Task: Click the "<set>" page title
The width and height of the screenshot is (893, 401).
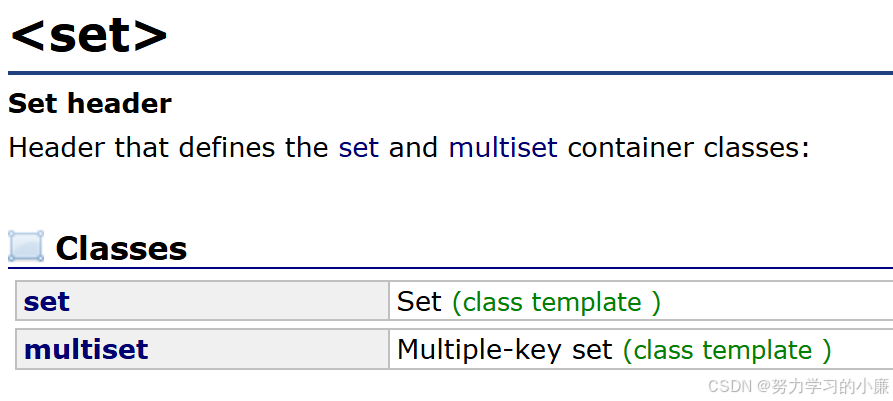Action: click(x=89, y=35)
